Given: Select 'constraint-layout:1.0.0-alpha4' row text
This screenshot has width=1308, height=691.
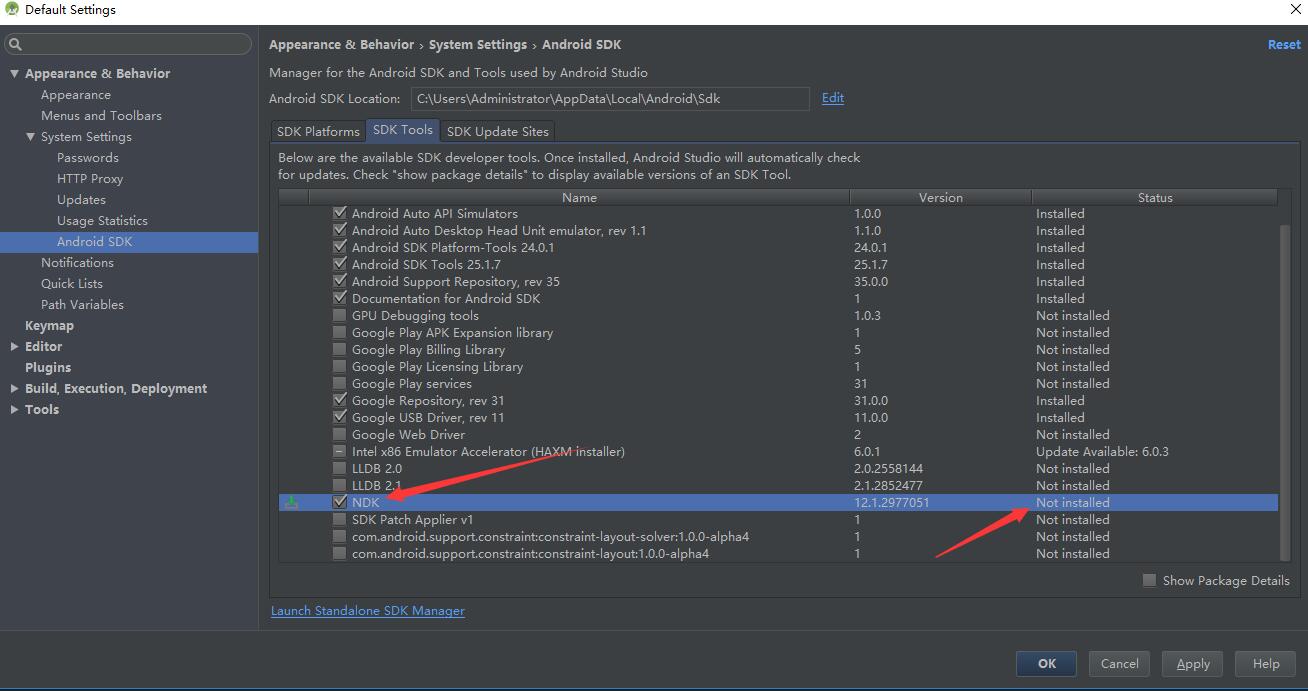Looking at the screenshot, I should tap(530, 553).
